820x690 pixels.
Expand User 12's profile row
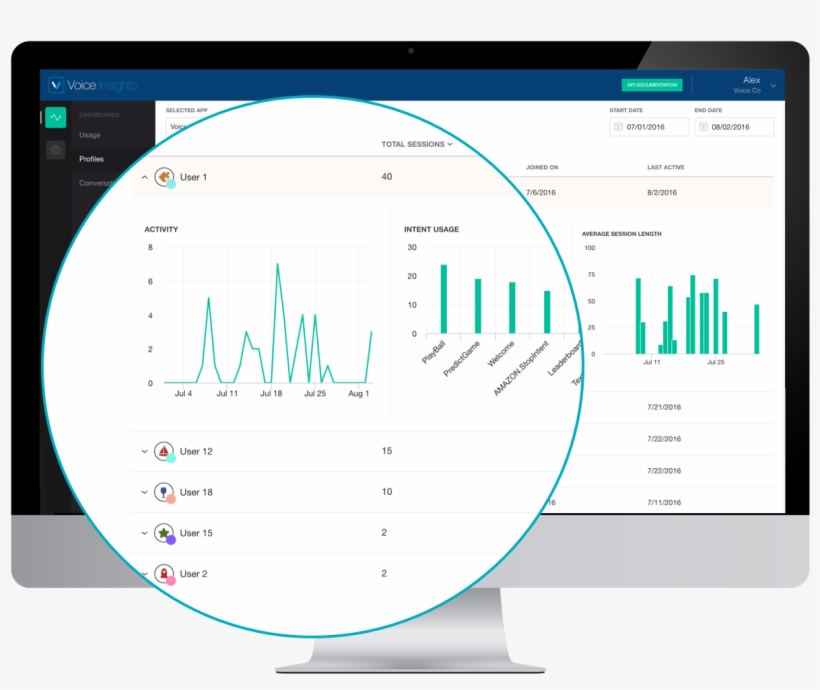point(143,451)
